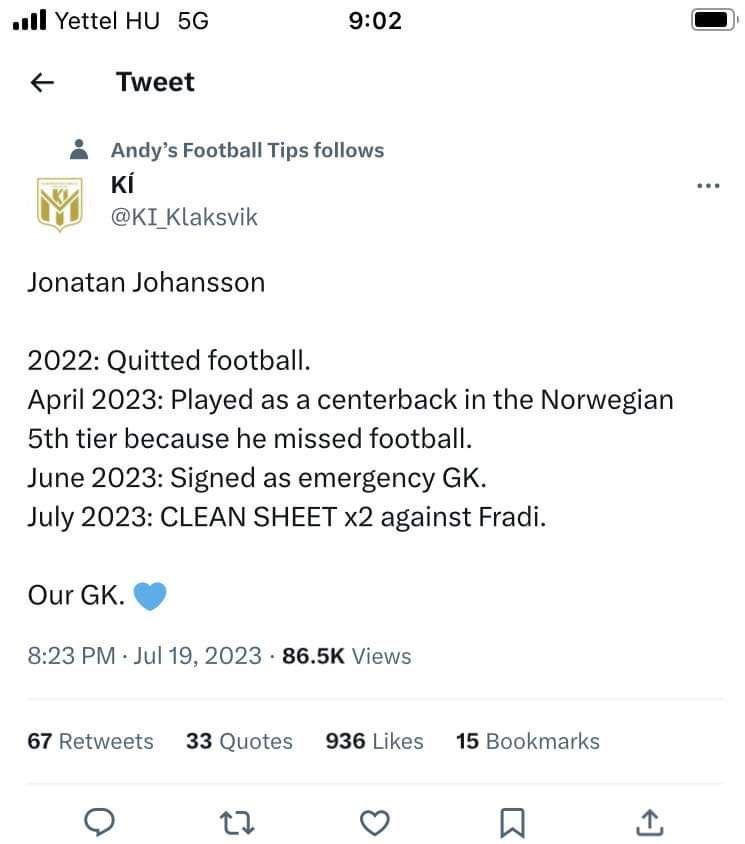Screen dimensions: 745x844
Task: Open the @KI_Klaksvik handle profile
Action: click(184, 217)
